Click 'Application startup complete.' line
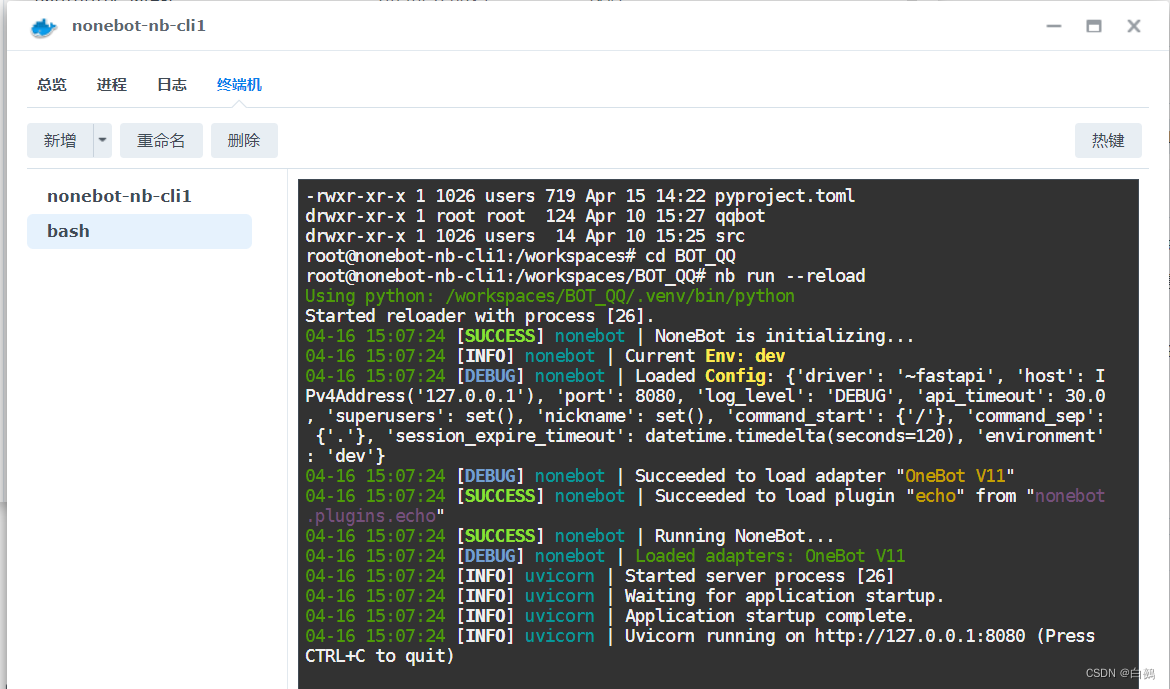 [x=610, y=617]
